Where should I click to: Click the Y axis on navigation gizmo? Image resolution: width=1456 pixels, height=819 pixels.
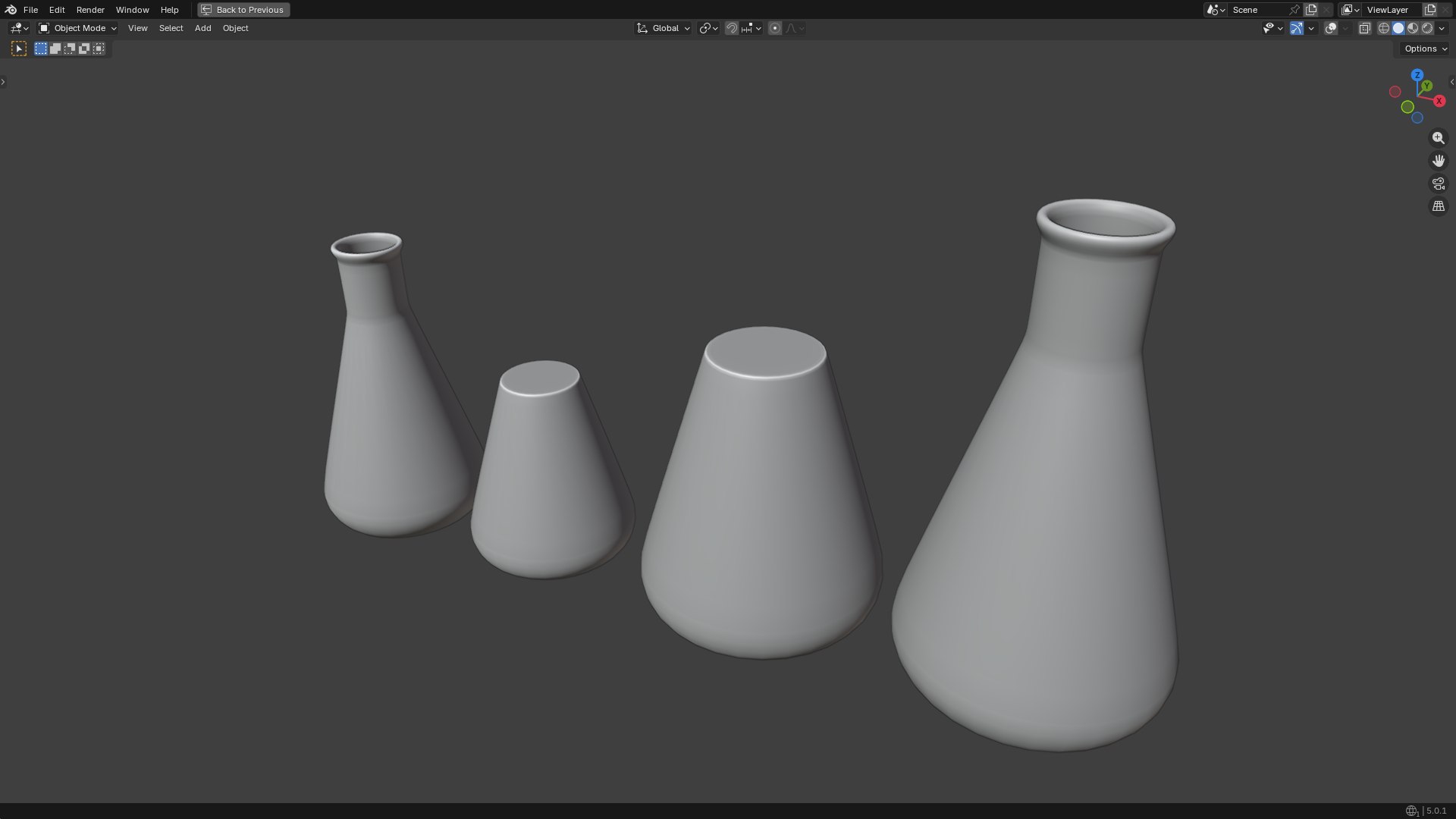pos(1426,86)
